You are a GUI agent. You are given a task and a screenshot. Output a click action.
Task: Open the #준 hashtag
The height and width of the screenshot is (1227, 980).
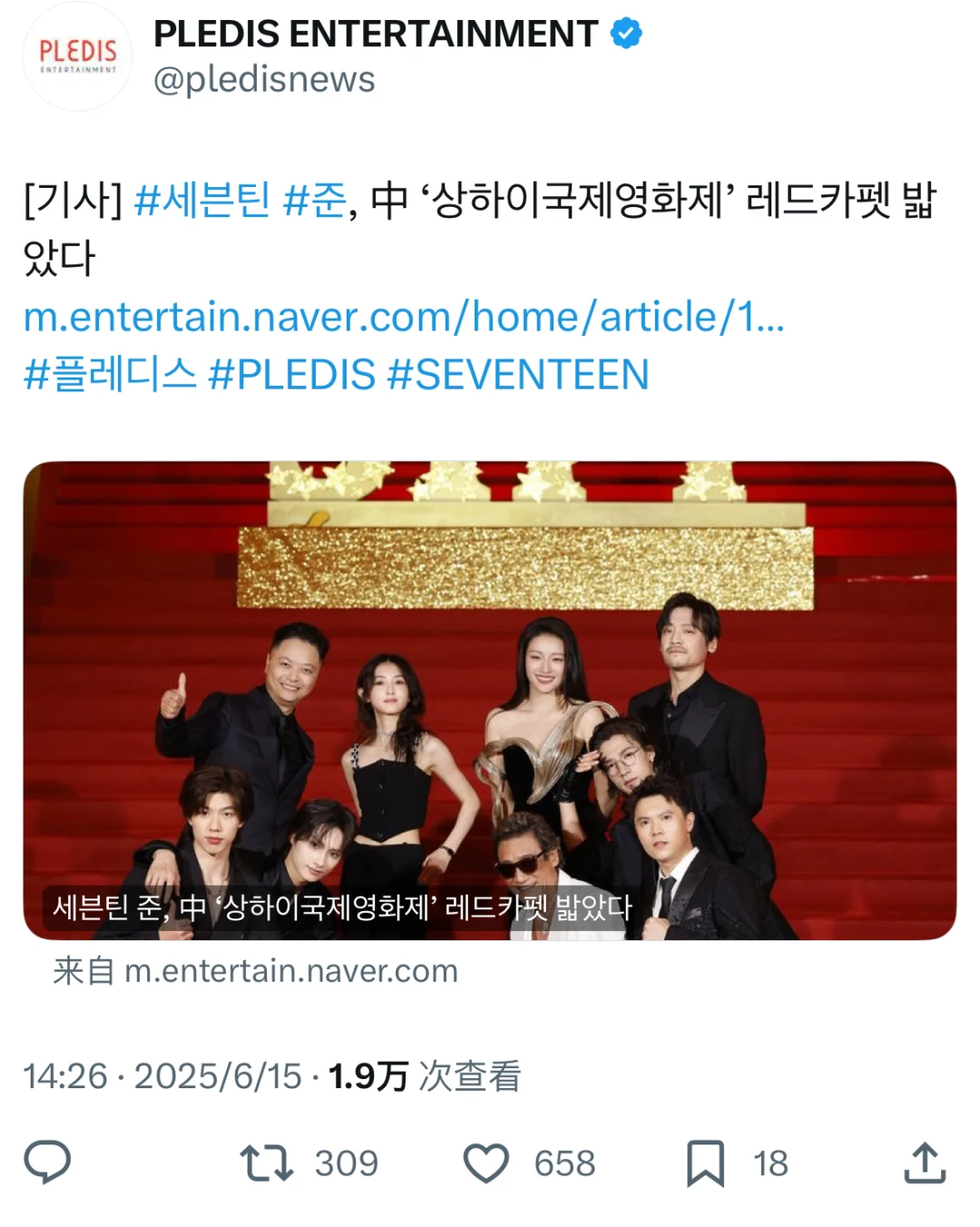point(314,200)
